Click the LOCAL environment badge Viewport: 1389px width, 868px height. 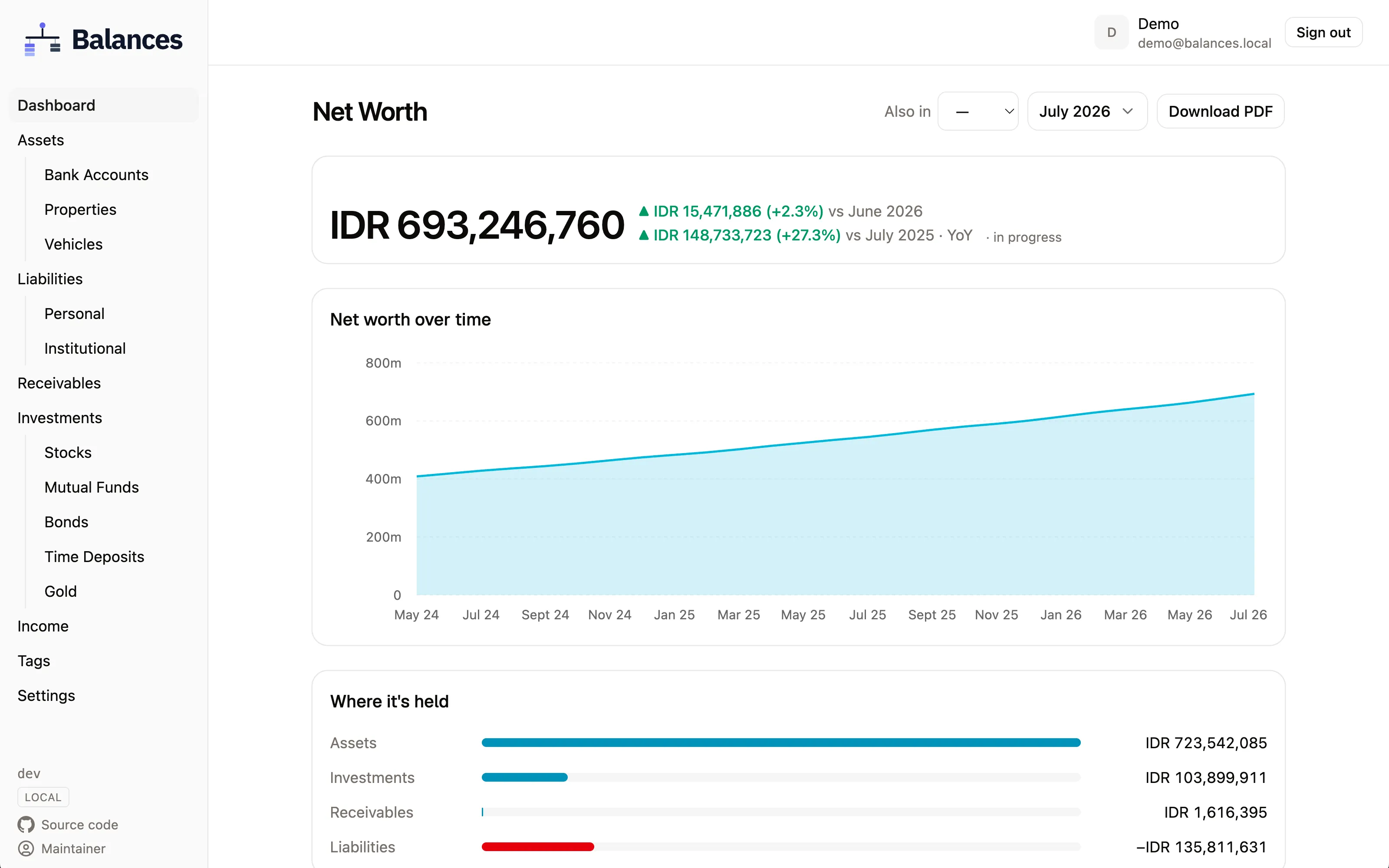[x=43, y=797]
